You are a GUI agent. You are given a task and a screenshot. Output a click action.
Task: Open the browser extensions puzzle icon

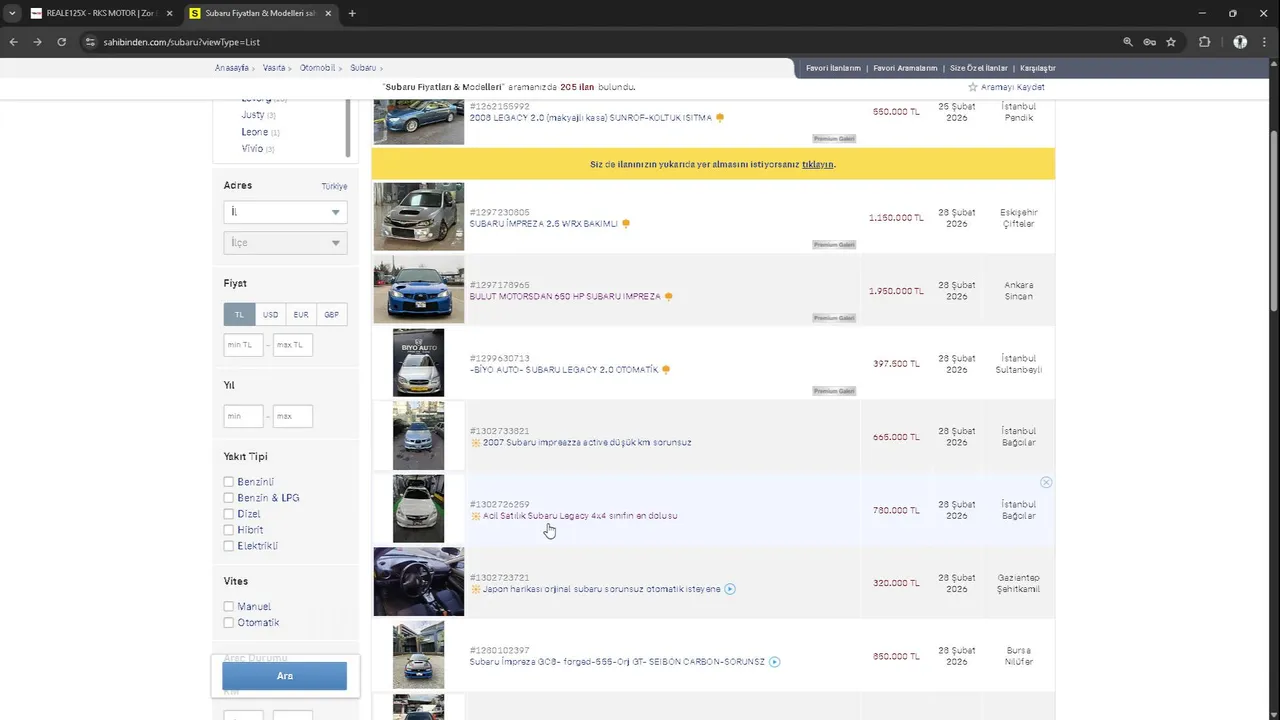point(1204,42)
